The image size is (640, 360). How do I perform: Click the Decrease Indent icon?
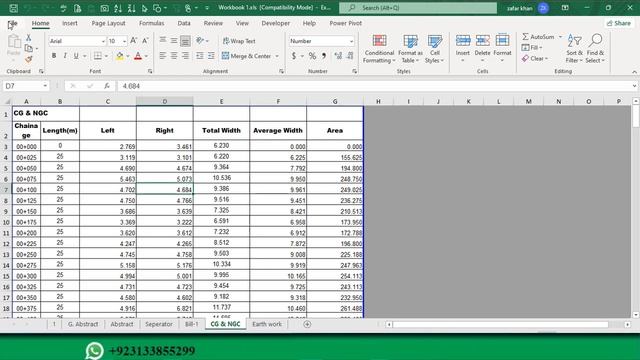200,56
